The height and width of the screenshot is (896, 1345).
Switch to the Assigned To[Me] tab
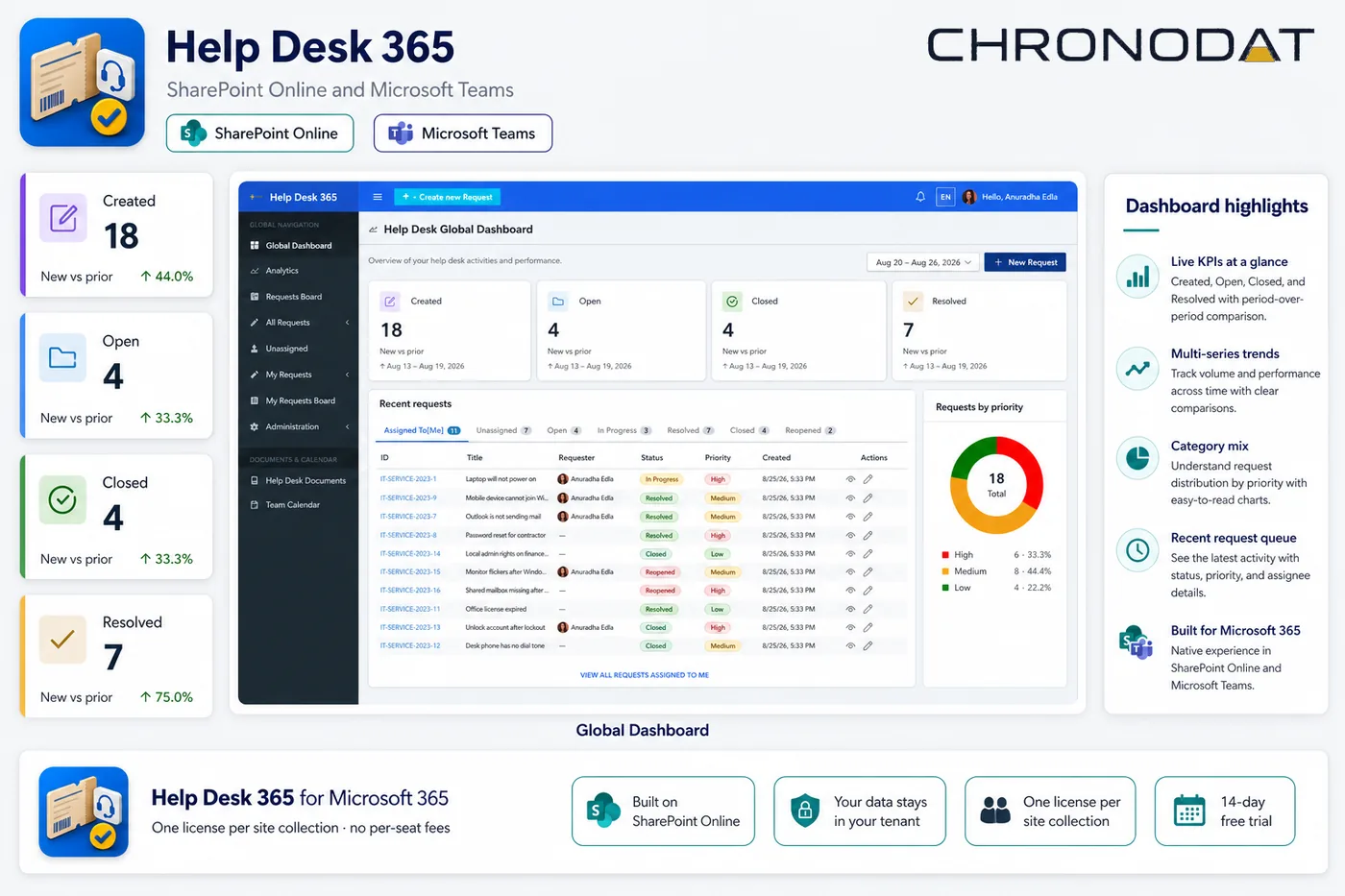[x=422, y=430]
